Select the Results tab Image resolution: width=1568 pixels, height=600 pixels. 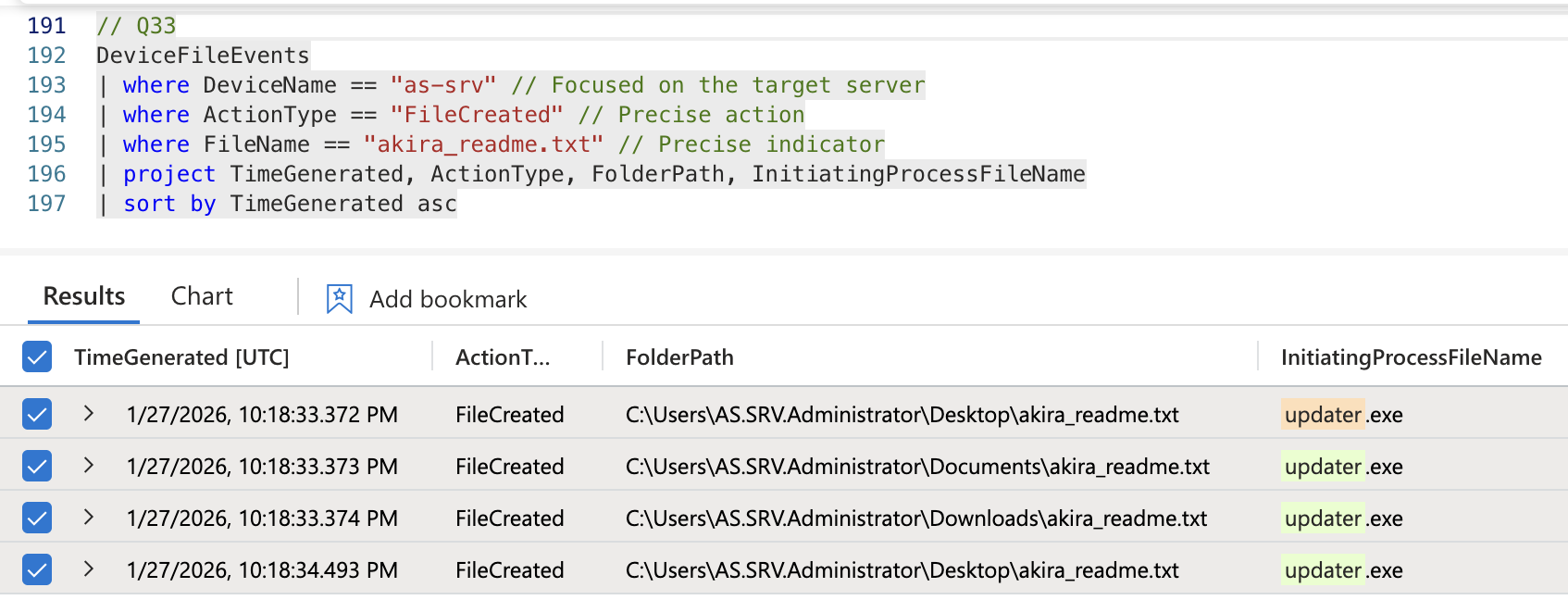click(84, 296)
